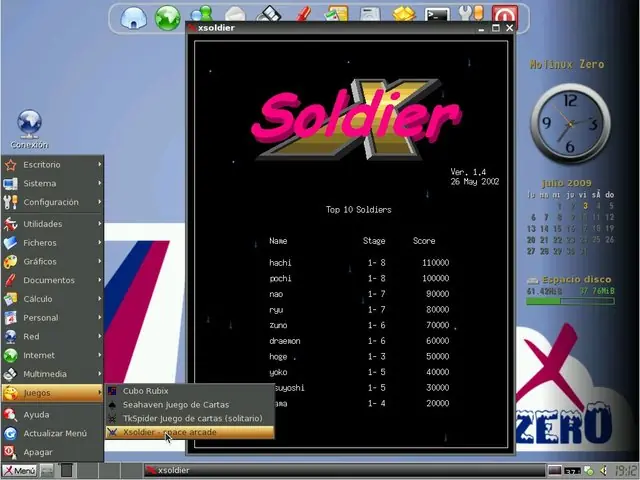Expand the Gráficos submenu arrow
Image resolution: width=640 pixels, height=480 pixels.
[x=99, y=261]
